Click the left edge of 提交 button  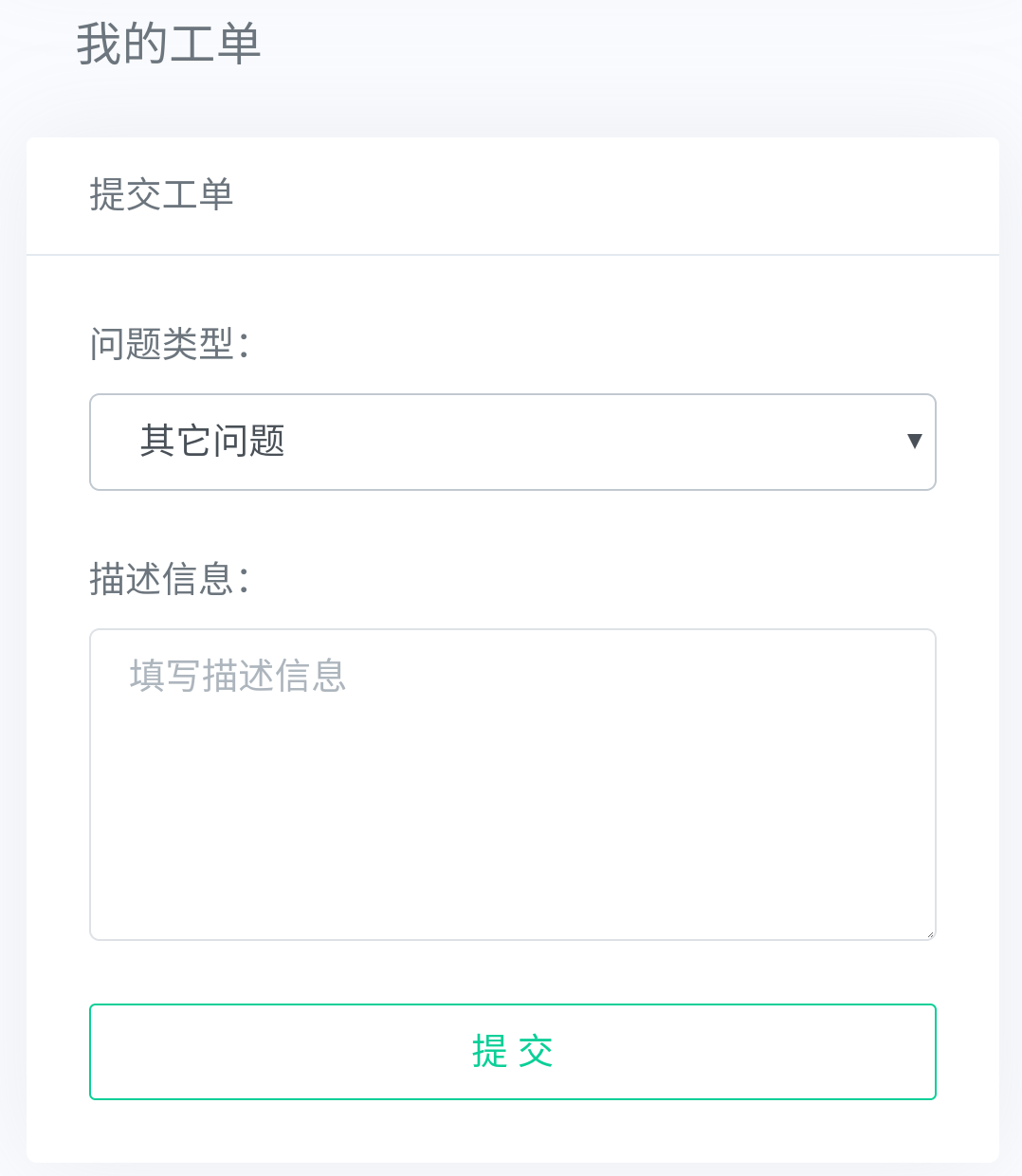(x=114, y=1052)
